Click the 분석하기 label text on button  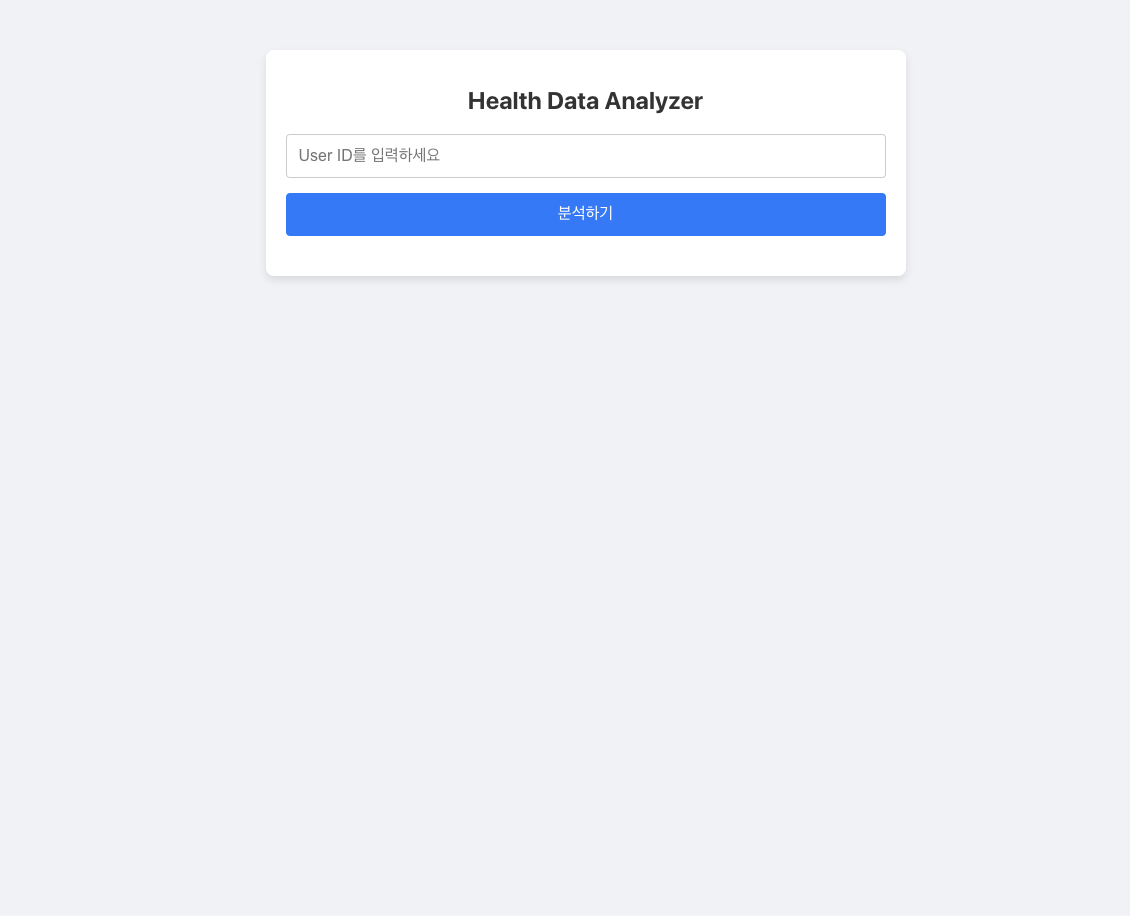(585, 213)
